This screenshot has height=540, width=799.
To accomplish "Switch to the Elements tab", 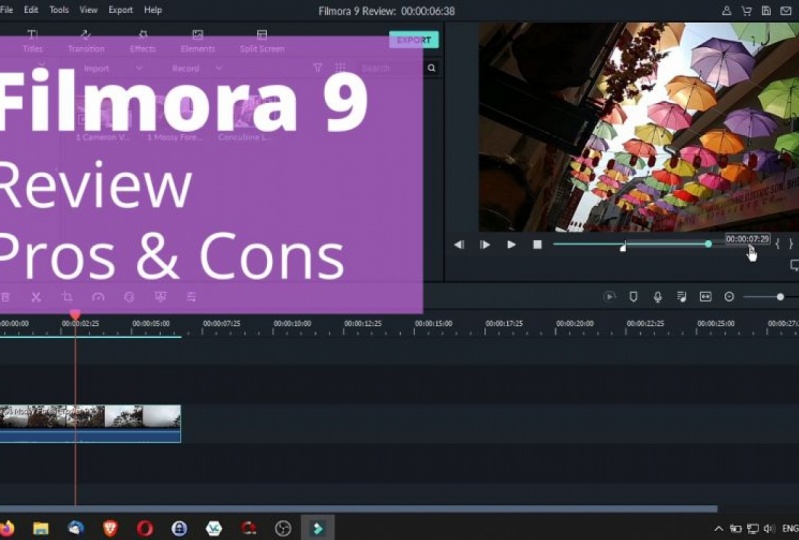I will (x=198, y=41).
